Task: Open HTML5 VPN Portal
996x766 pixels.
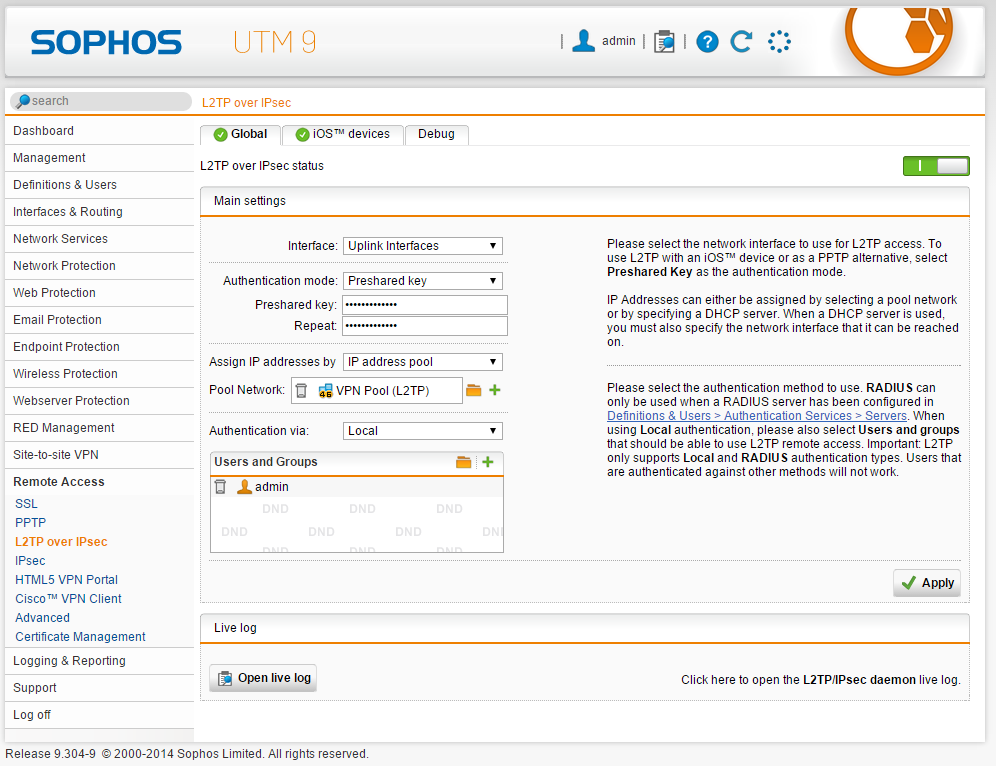Action: 67,580
